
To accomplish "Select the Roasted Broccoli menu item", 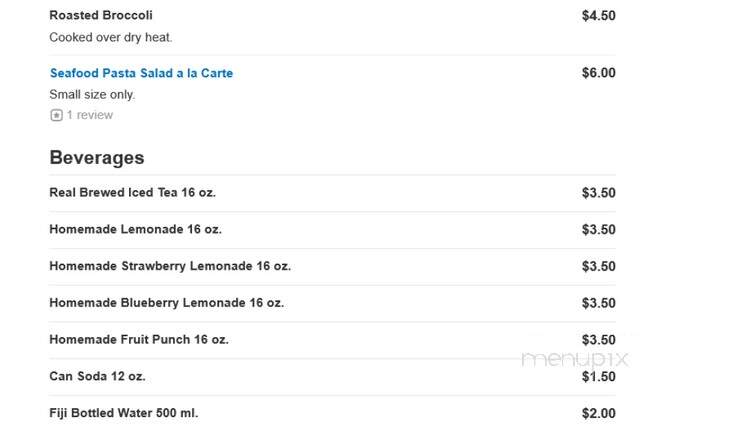I will click(x=101, y=15).
